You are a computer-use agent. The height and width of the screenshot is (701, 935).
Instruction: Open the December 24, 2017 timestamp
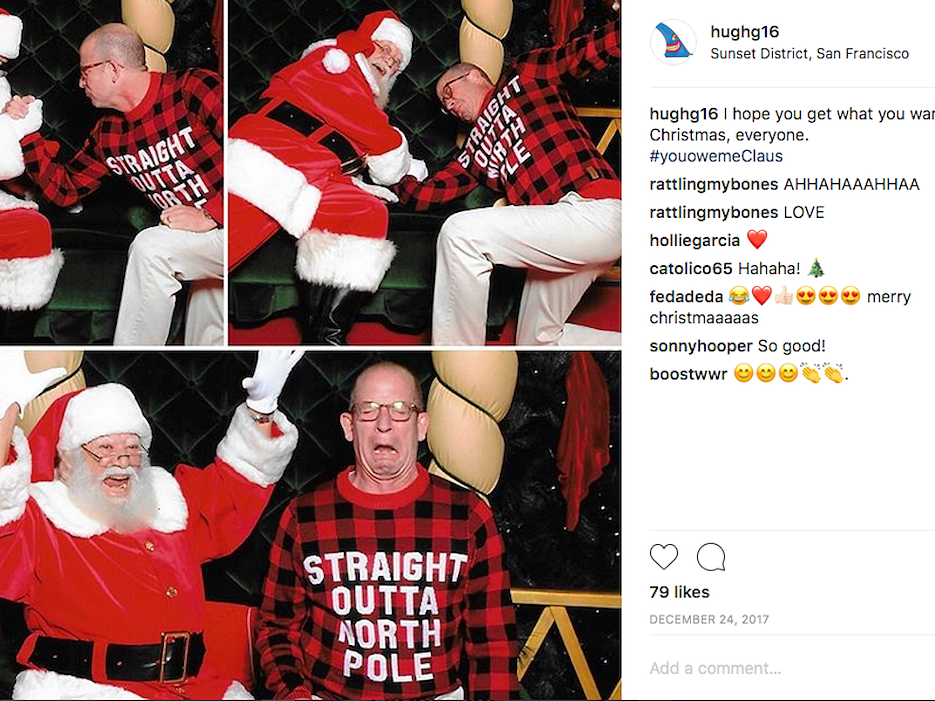tap(709, 619)
